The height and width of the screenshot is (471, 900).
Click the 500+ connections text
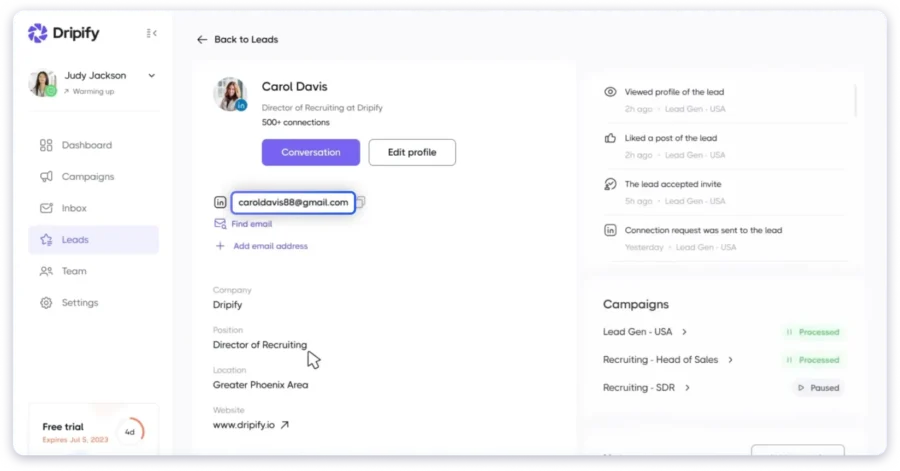click(x=296, y=123)
